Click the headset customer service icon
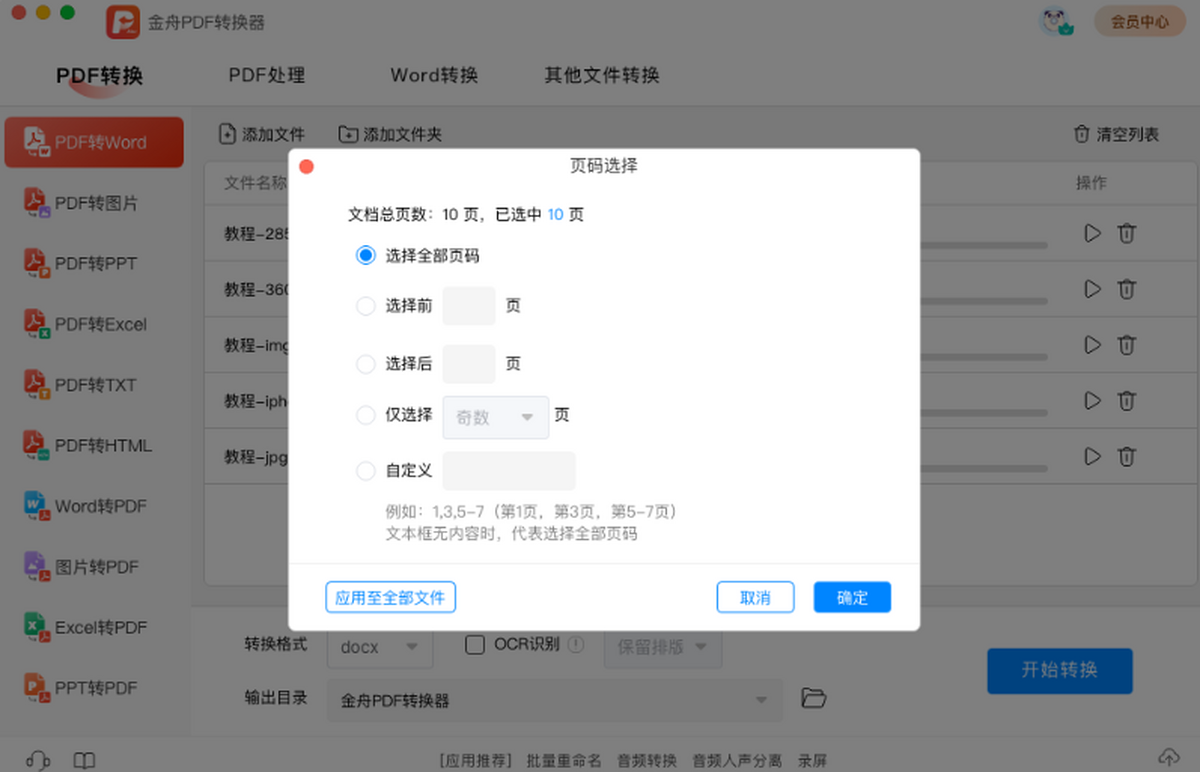The width and height of the screenshot is (1200, 772). (38, 760)
